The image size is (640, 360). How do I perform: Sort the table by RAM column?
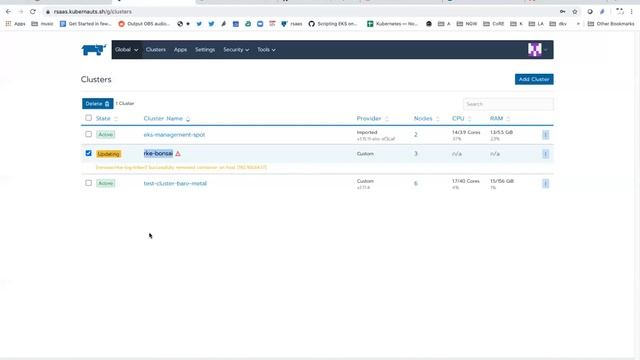point(500,118)
